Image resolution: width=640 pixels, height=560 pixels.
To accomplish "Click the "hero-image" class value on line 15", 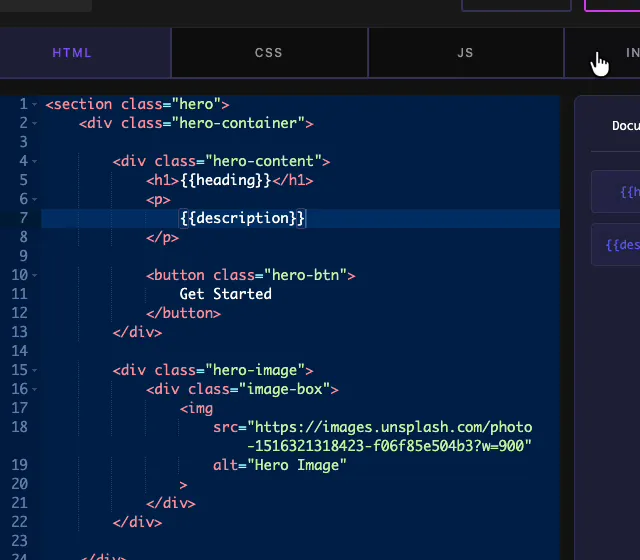I will (255, 370).
